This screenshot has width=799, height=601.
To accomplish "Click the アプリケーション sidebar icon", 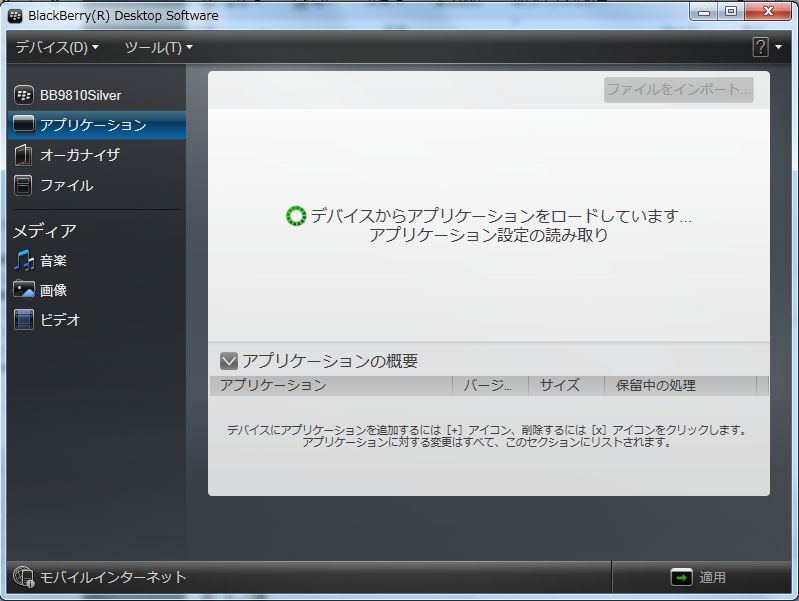I will click(23, 124).
